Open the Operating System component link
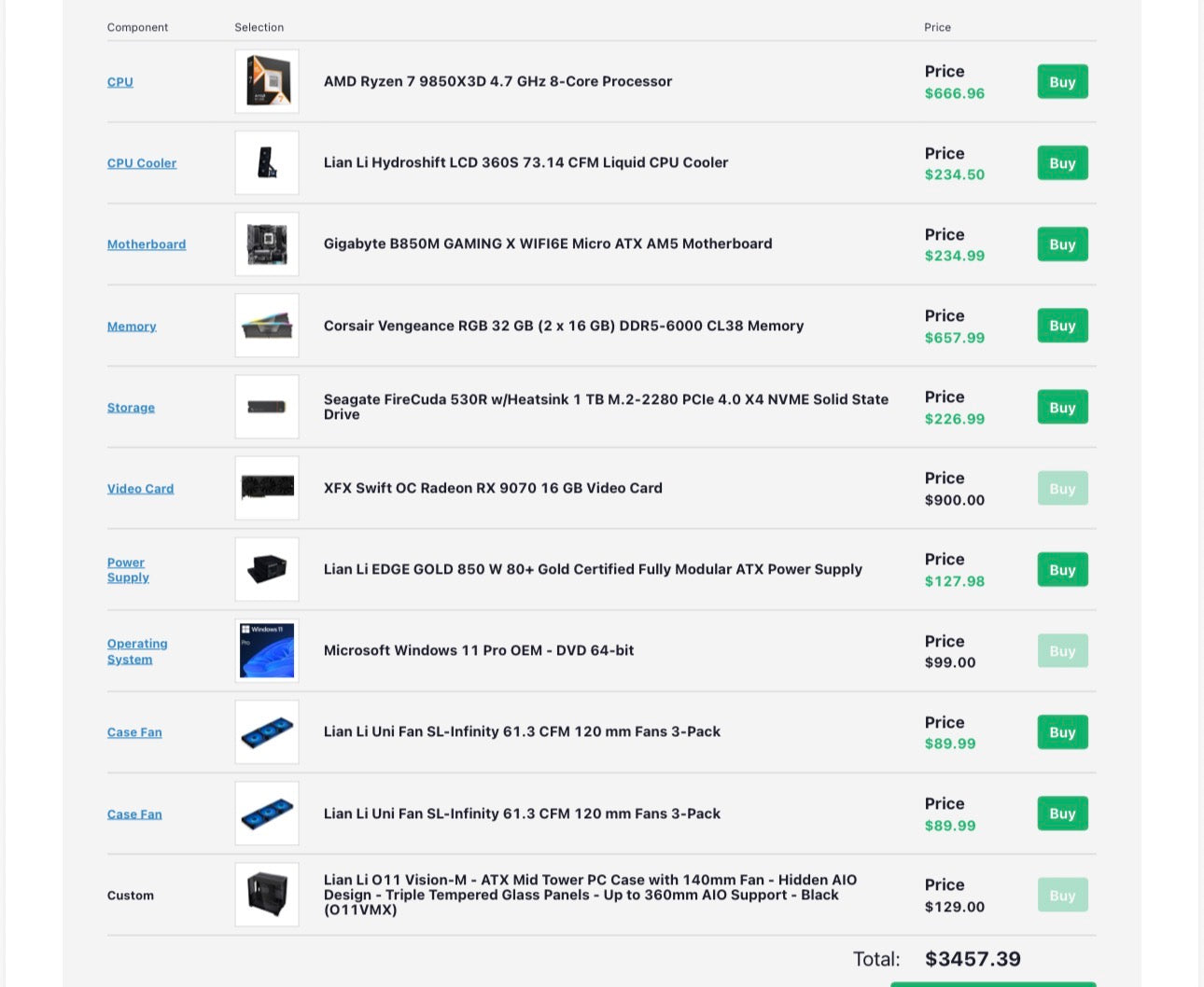The width and height of the screenshot is (1204, 987). coord(137,651)
